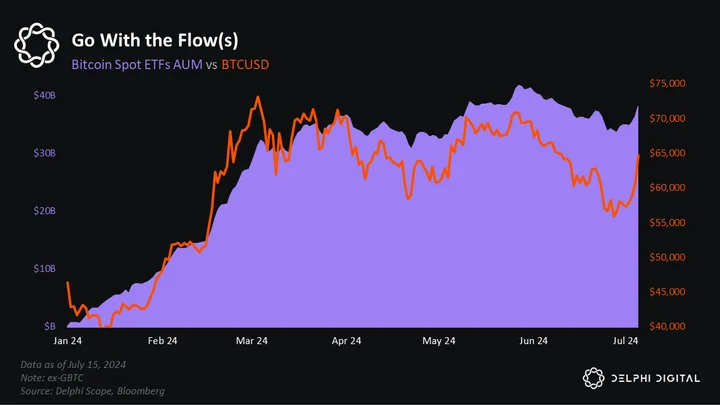Viewport: 720px width, 405px height.
Task: Click the $50,000 right axis label
Action: (667, 257)
